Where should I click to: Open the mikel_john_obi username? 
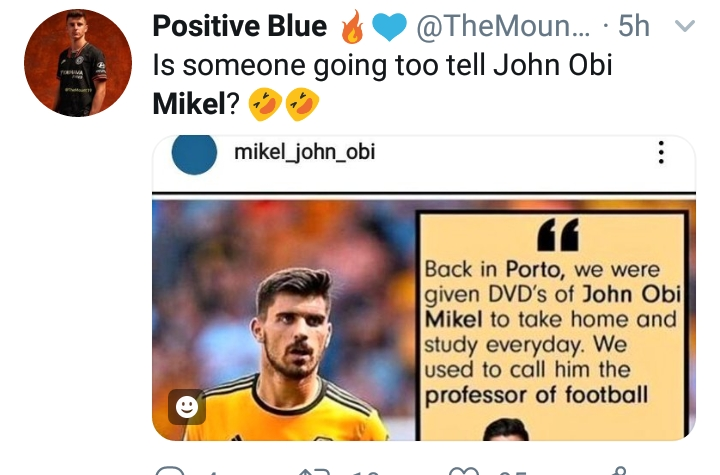[304, 153]
